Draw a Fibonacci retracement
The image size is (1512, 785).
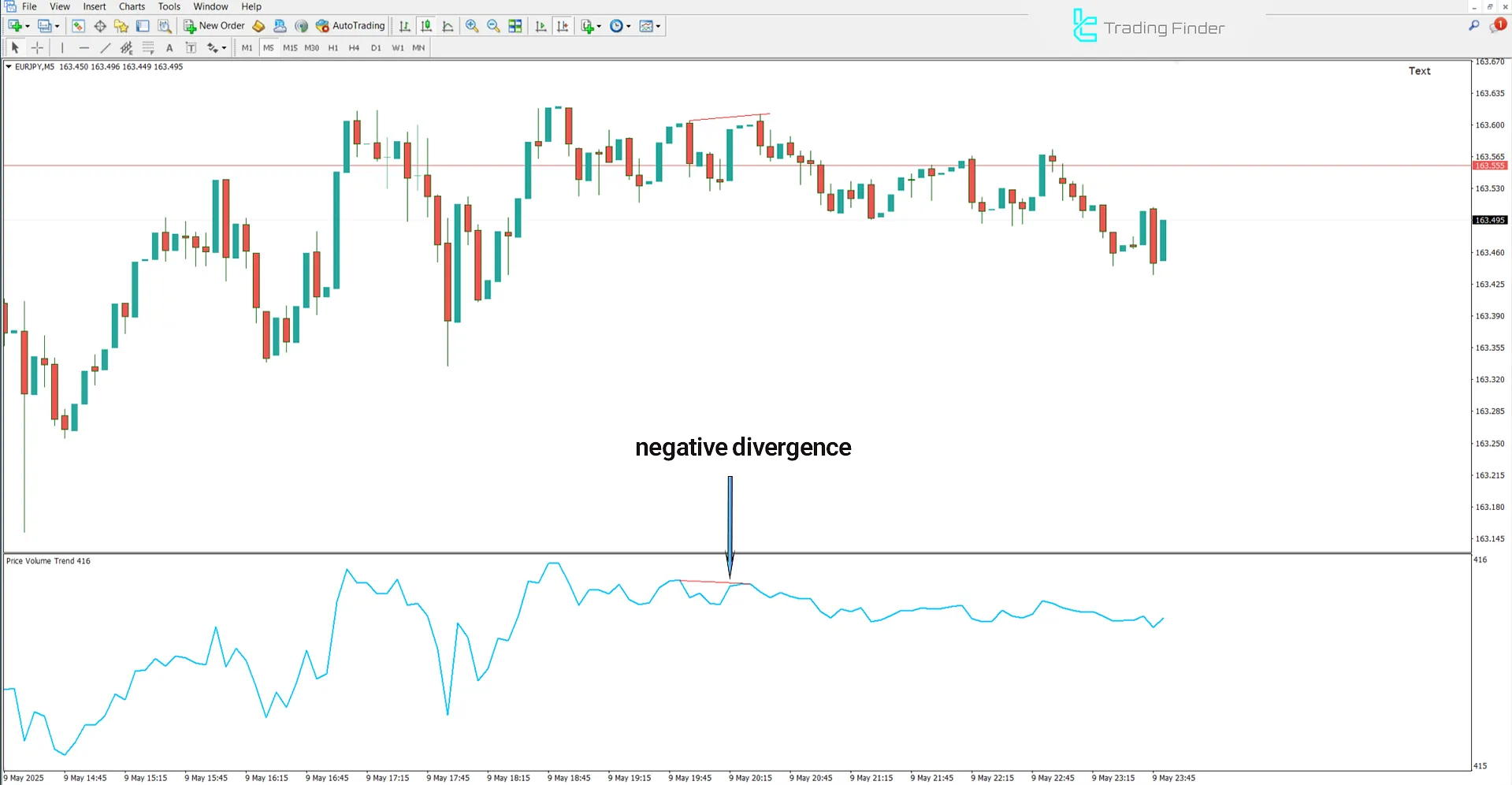pos(148,47)
